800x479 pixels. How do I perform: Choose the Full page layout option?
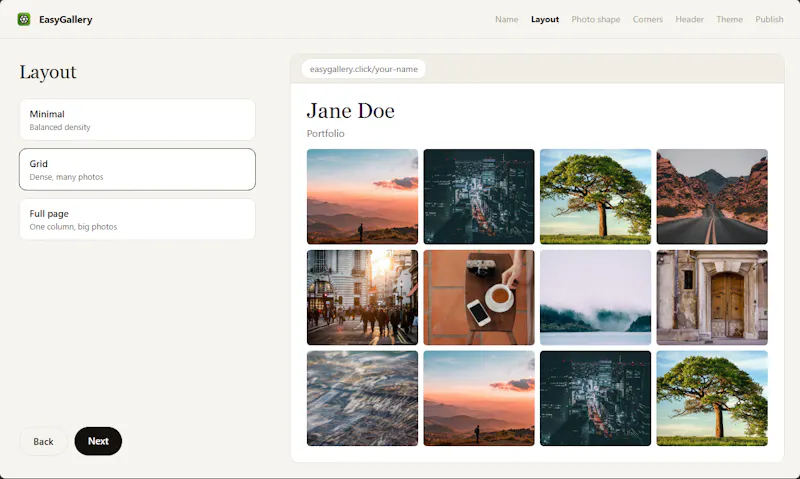[137, 219]
